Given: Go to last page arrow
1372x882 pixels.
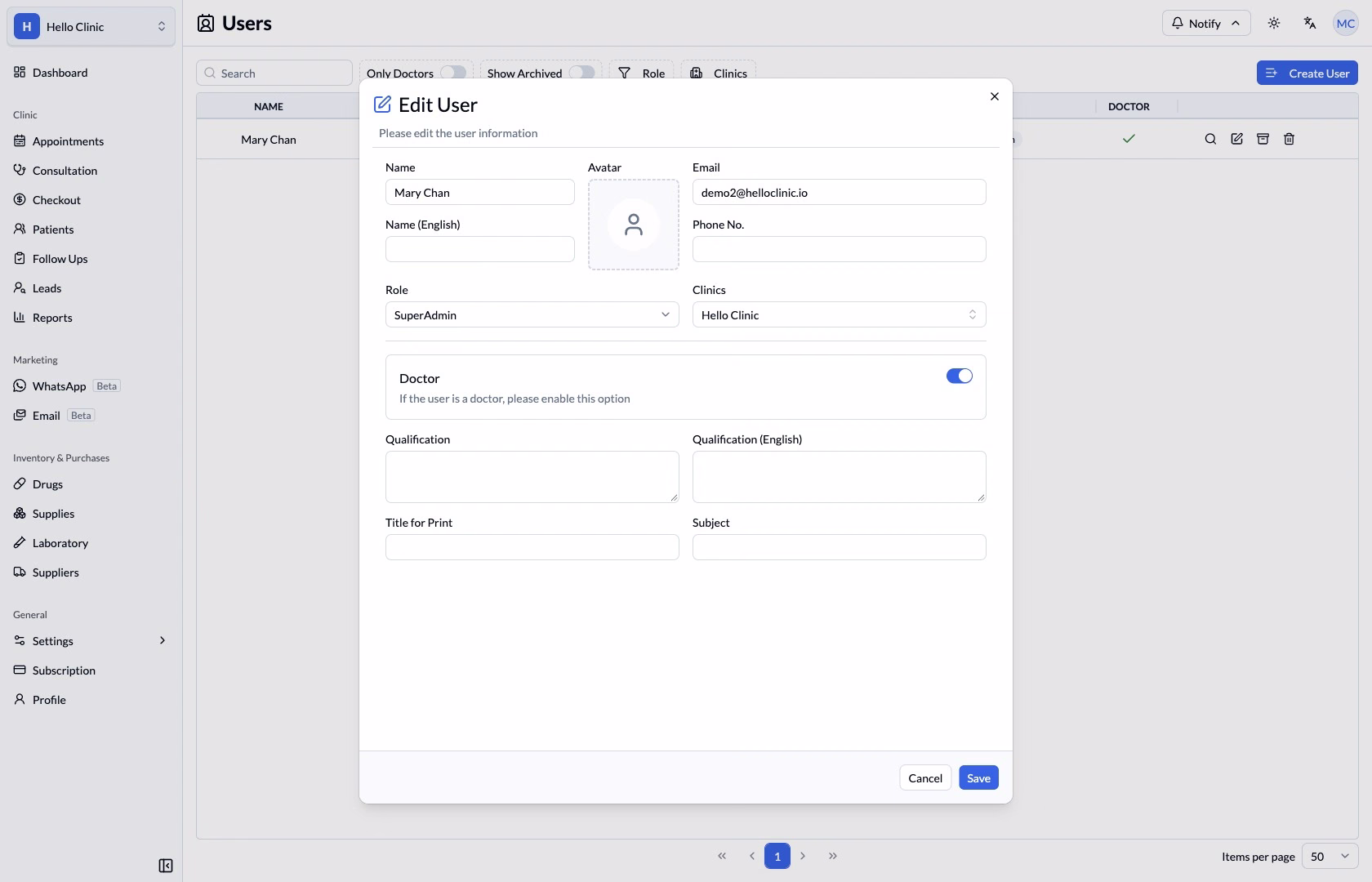Looking at the screenshot, I should click(x=833, y=856).
